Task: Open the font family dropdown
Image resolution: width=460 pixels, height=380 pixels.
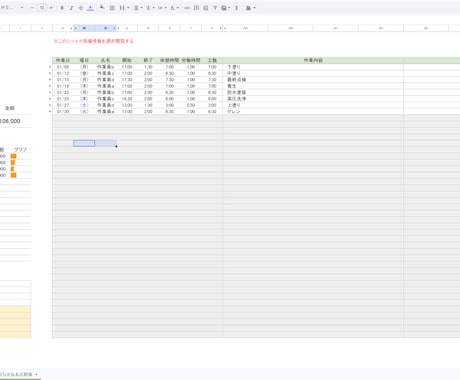Action: click(12, 8)
